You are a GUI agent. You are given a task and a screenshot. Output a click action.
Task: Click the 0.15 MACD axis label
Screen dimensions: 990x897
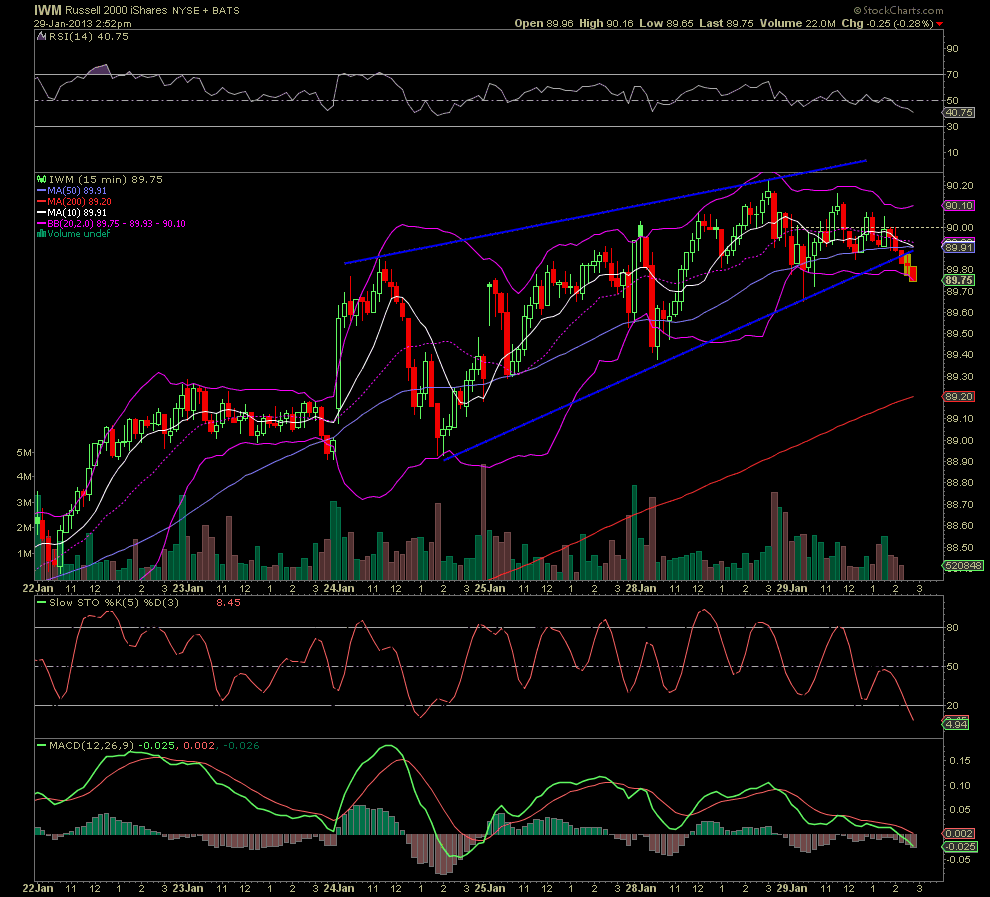point(960,761)
